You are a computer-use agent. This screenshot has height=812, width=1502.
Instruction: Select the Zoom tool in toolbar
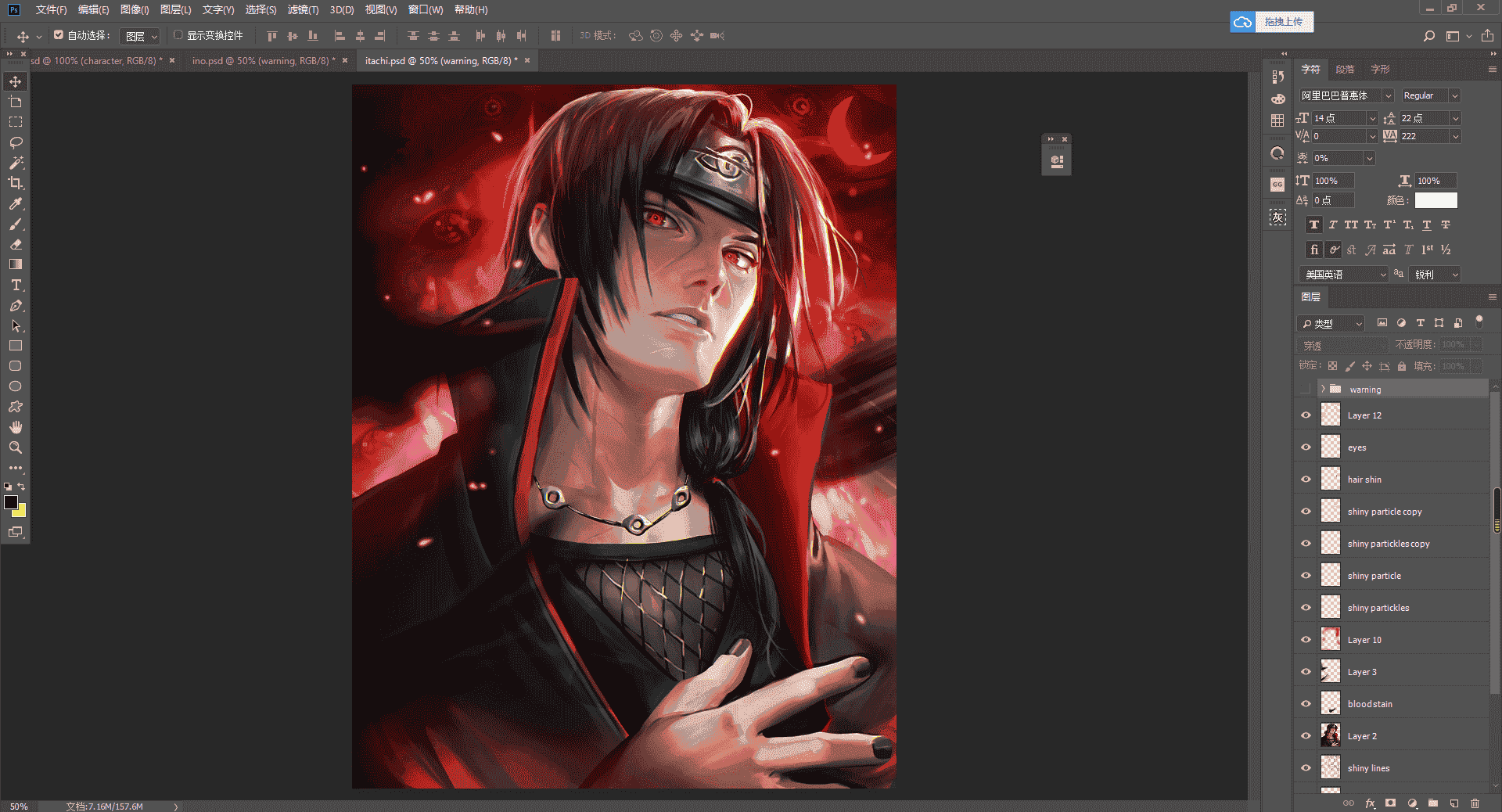(16, 447)
